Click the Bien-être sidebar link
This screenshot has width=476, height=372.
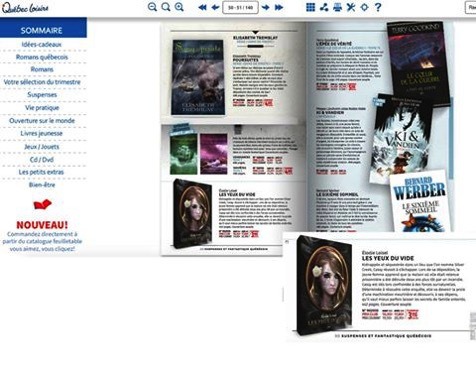coord(42,185)
